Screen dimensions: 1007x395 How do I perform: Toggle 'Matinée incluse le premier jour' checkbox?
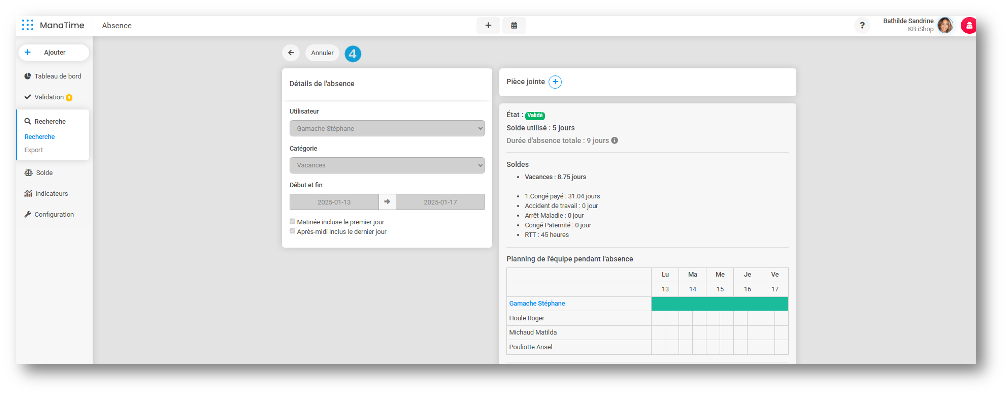click(293, 222)
